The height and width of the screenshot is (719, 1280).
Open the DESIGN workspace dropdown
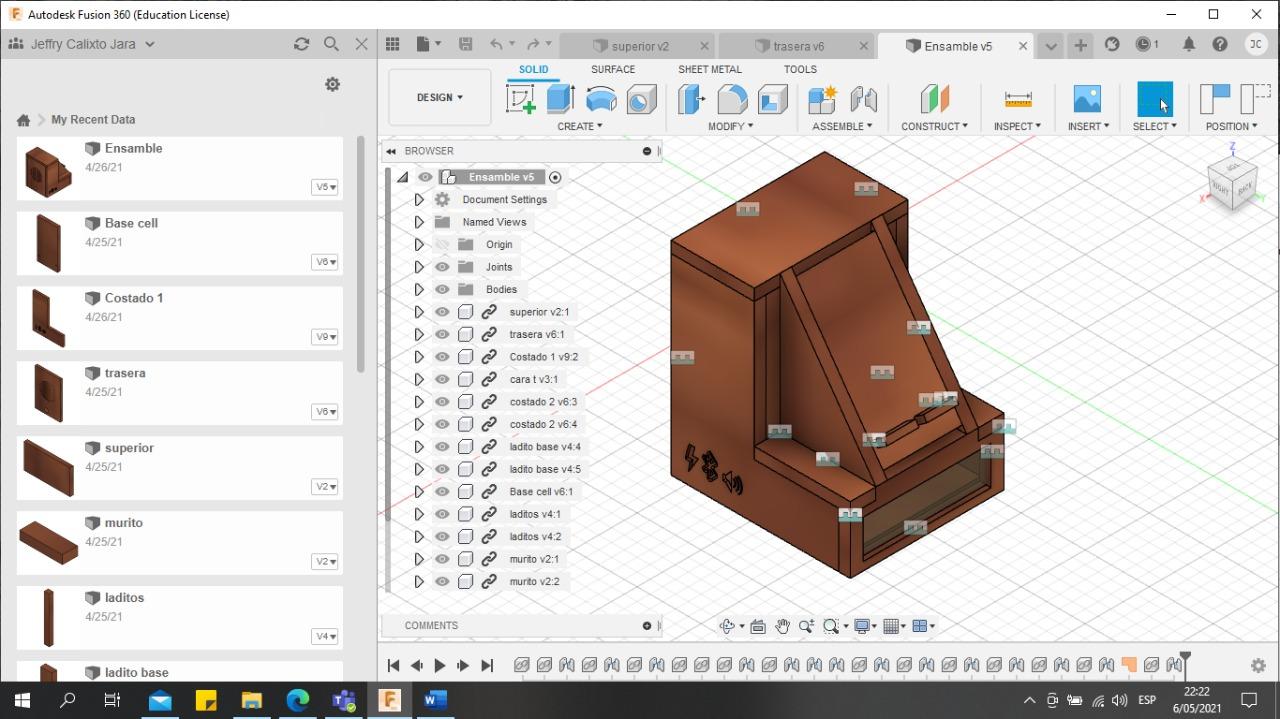(x=439, y=97)
